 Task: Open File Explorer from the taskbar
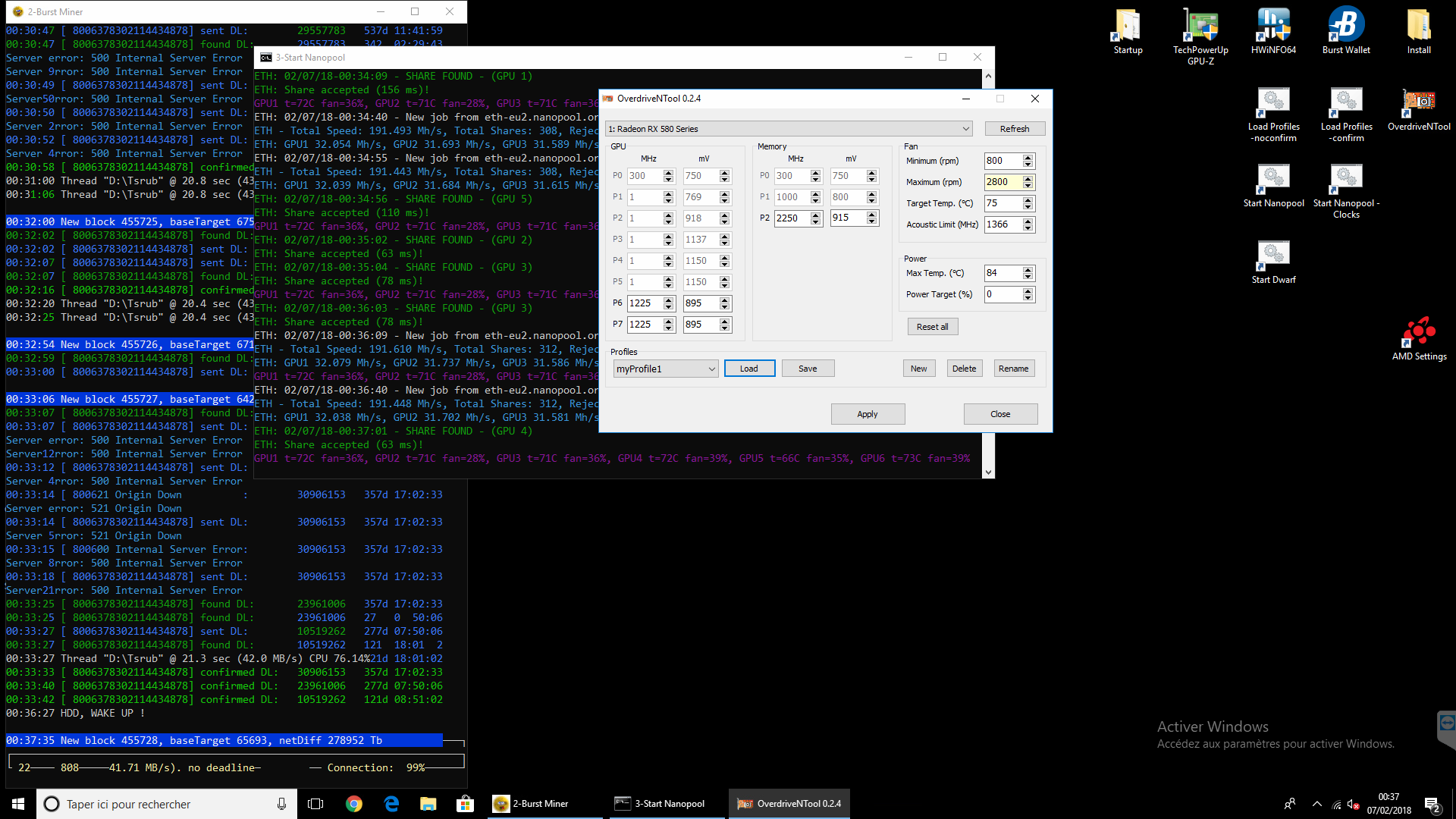coord(428,804)
